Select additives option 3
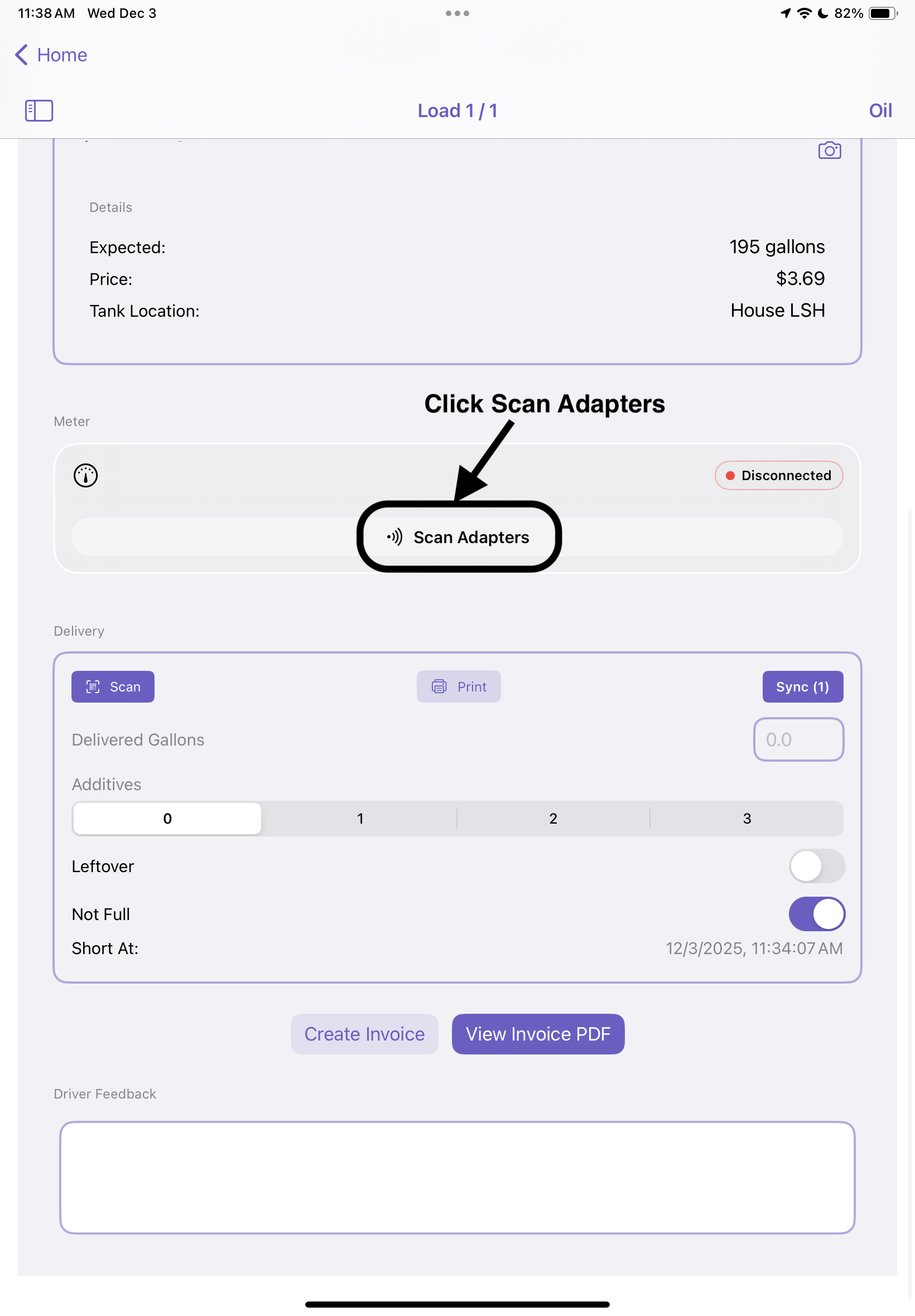Image resolution: width=915 pixels, height=1316 pixels. [747, 819]
